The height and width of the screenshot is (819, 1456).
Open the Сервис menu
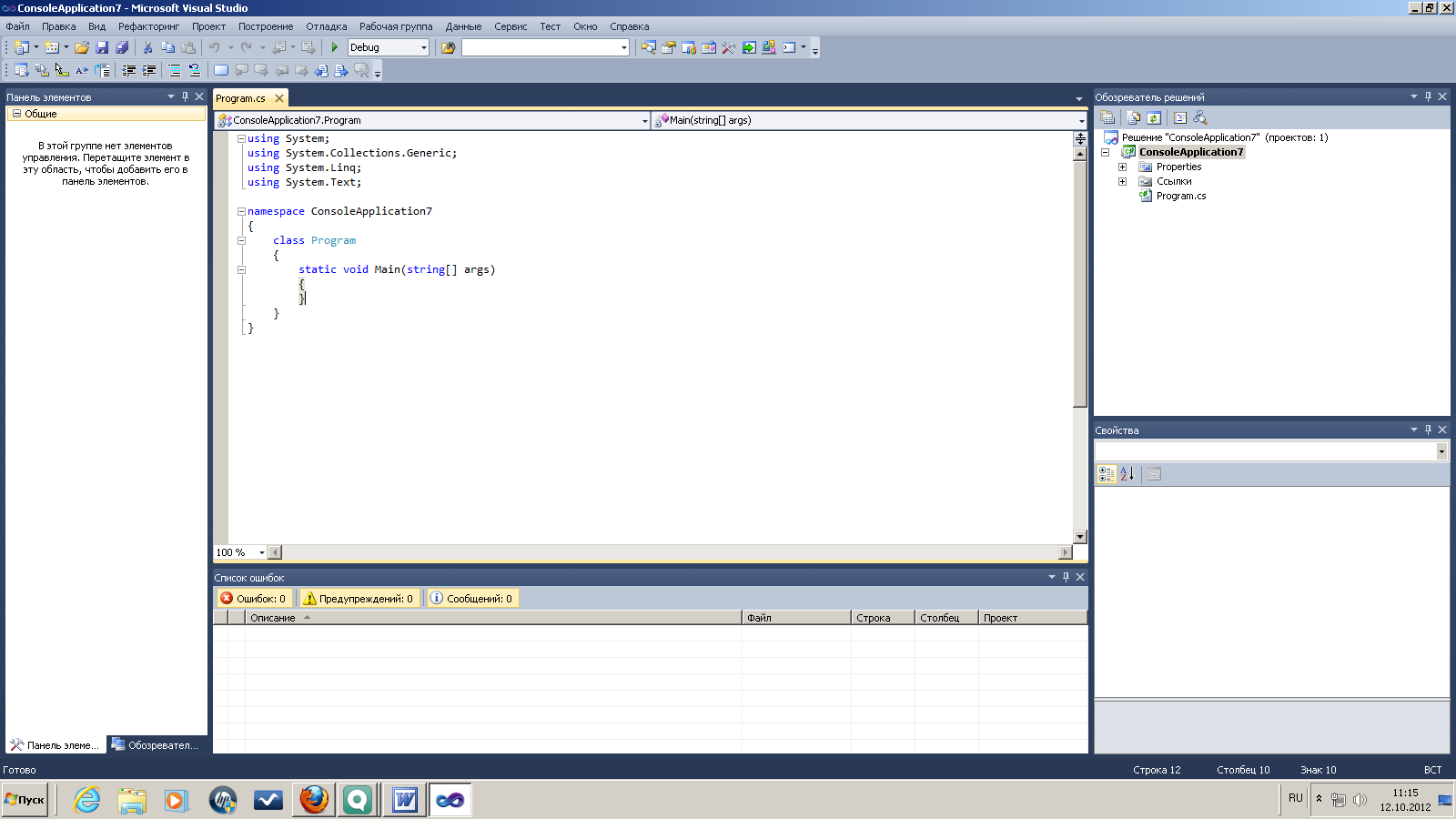pyautogui.click(x=511, y=26)
